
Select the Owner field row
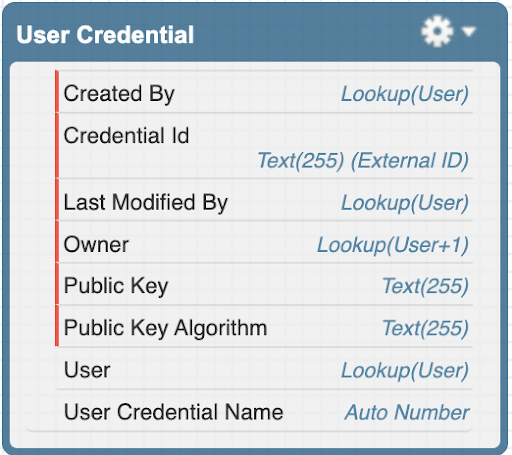(x=264, y=242)
